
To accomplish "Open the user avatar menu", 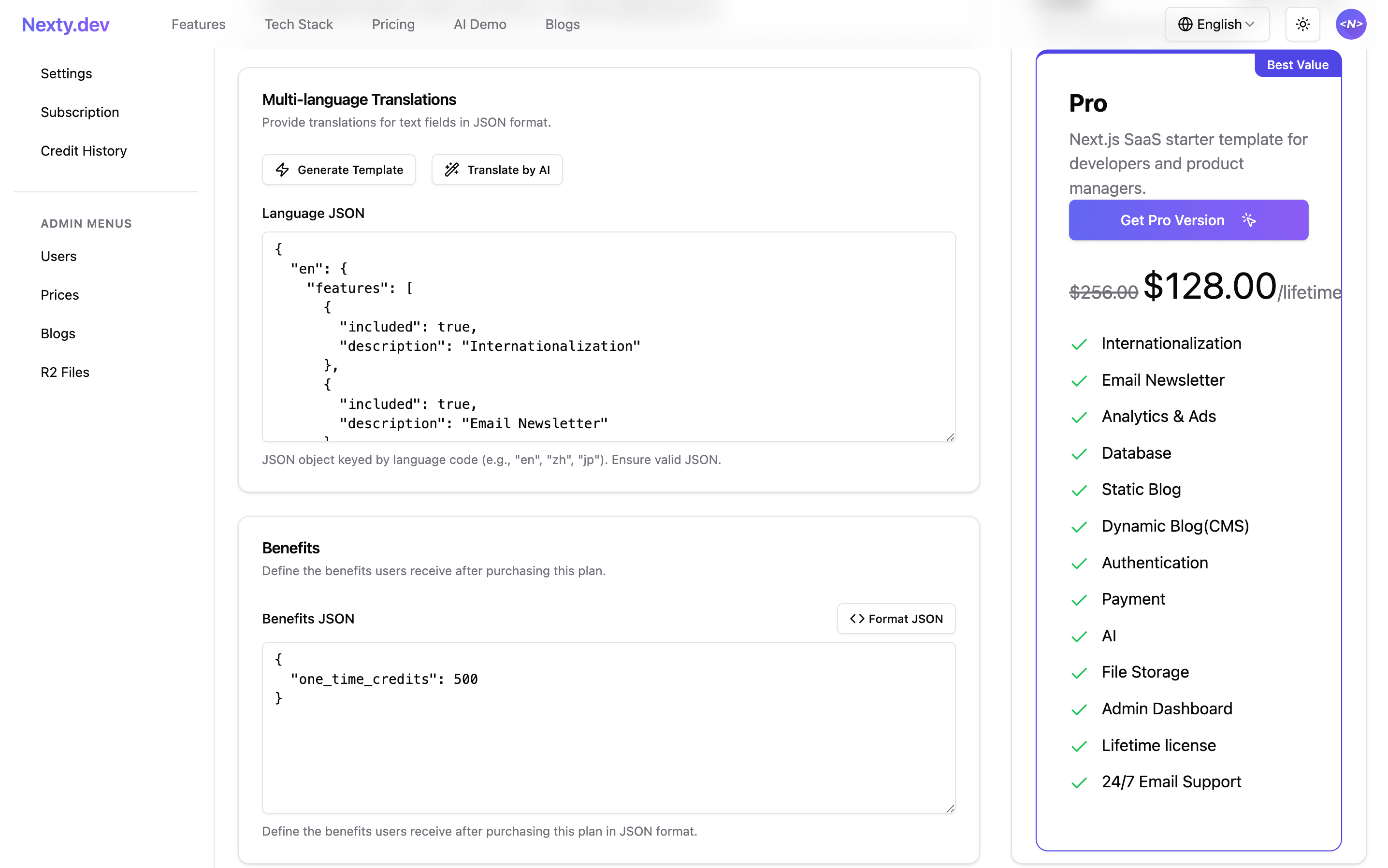I will (1351, 24).
